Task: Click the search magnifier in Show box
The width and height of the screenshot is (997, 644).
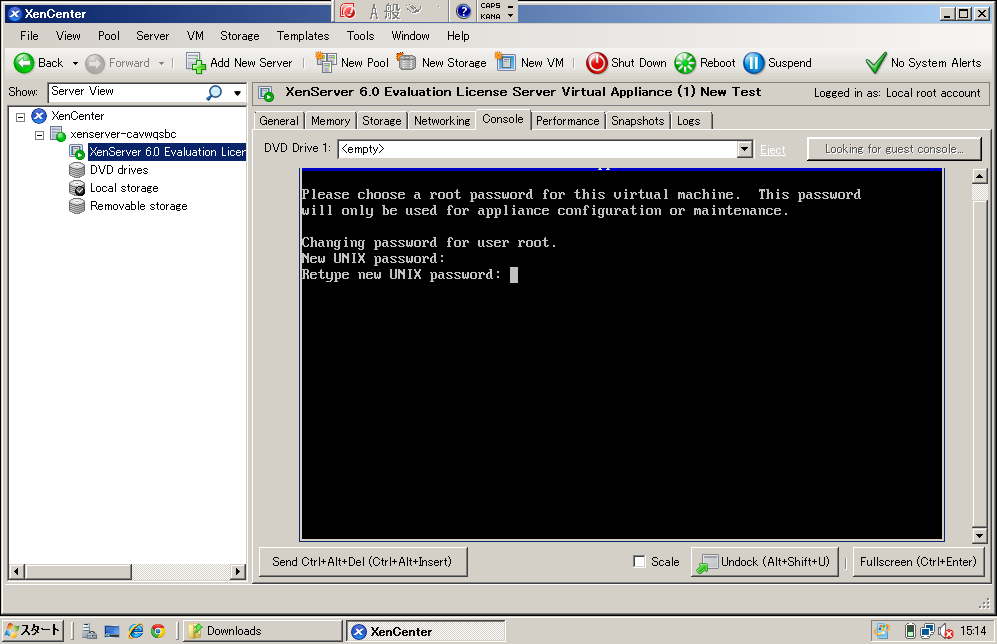Action: [x=214, y=93]
